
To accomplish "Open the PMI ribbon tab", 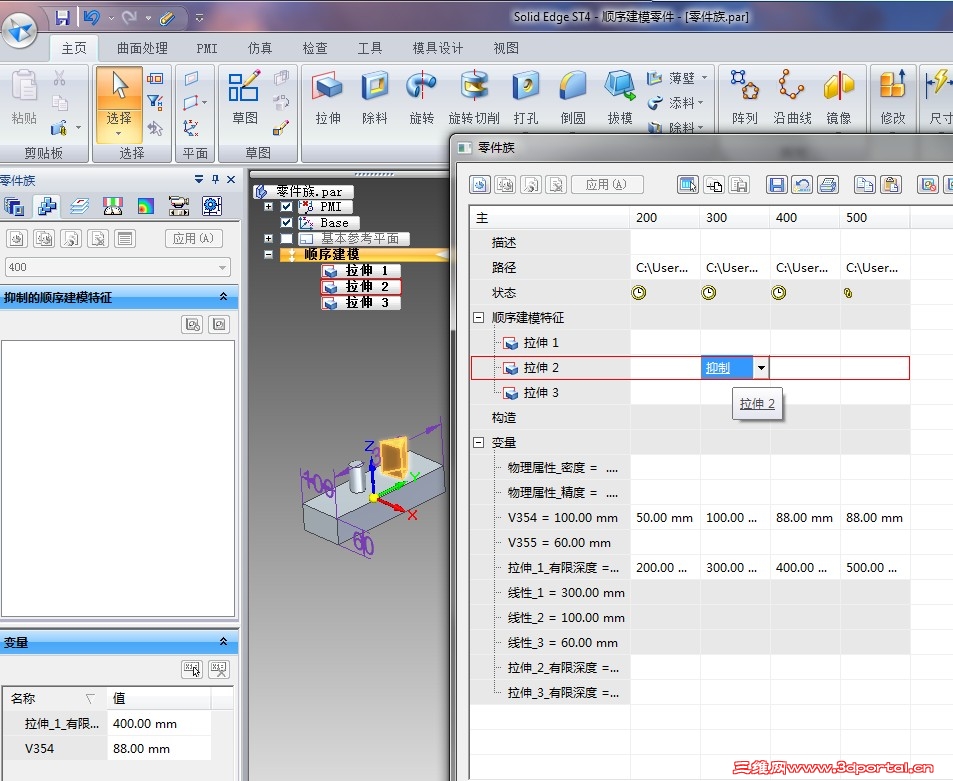I will (x=207, y=48).
